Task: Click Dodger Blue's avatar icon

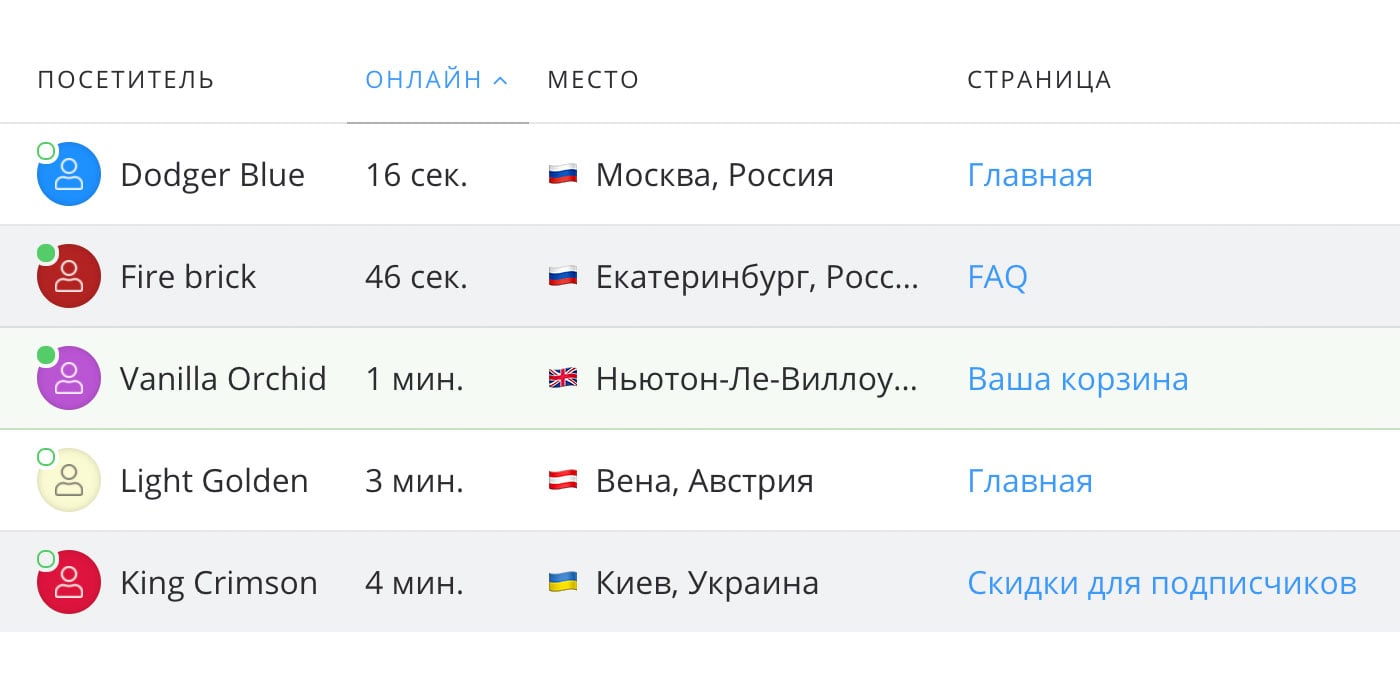Action: [68, 173]
